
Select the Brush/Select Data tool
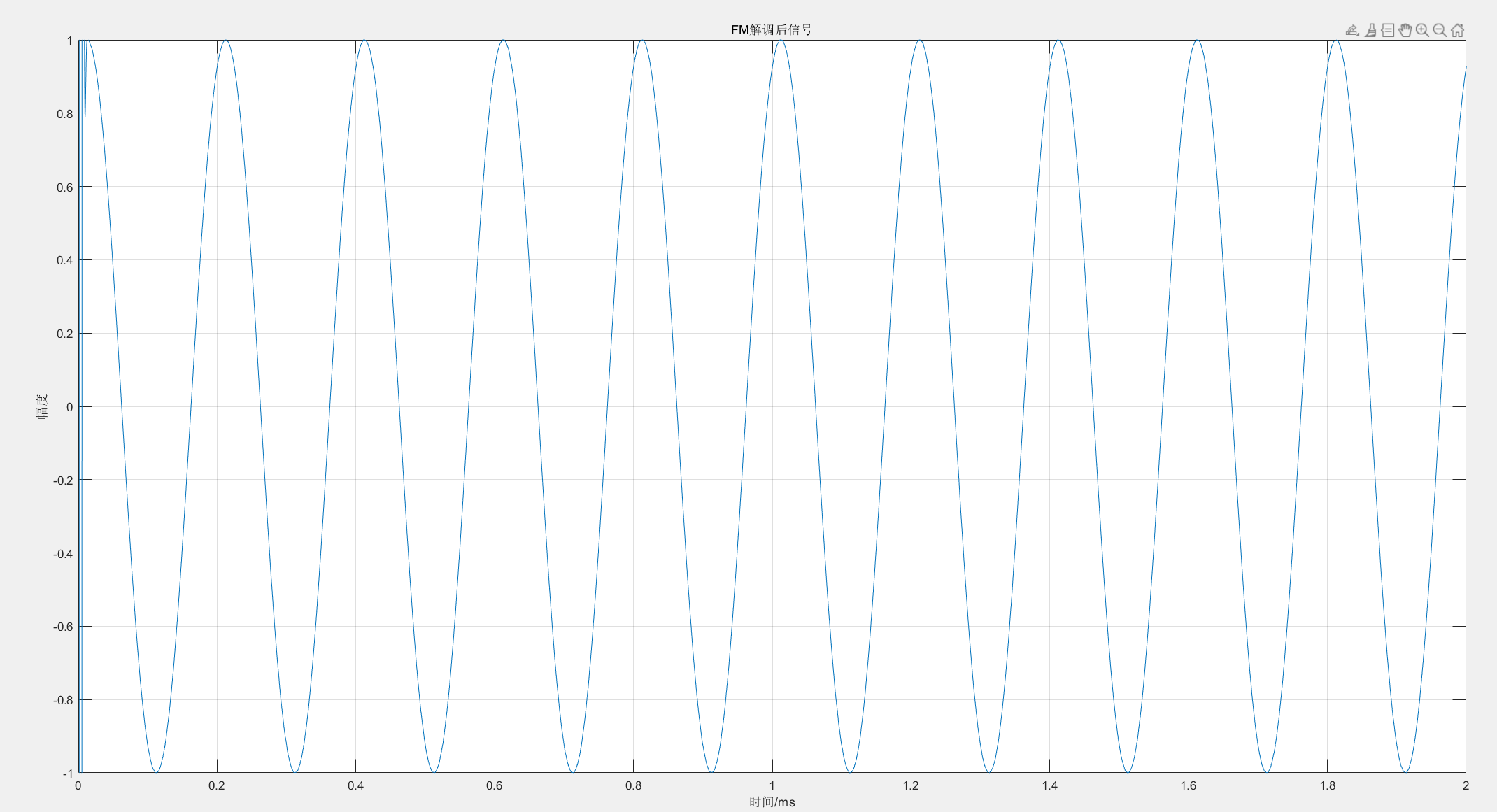pos(1370,31)
